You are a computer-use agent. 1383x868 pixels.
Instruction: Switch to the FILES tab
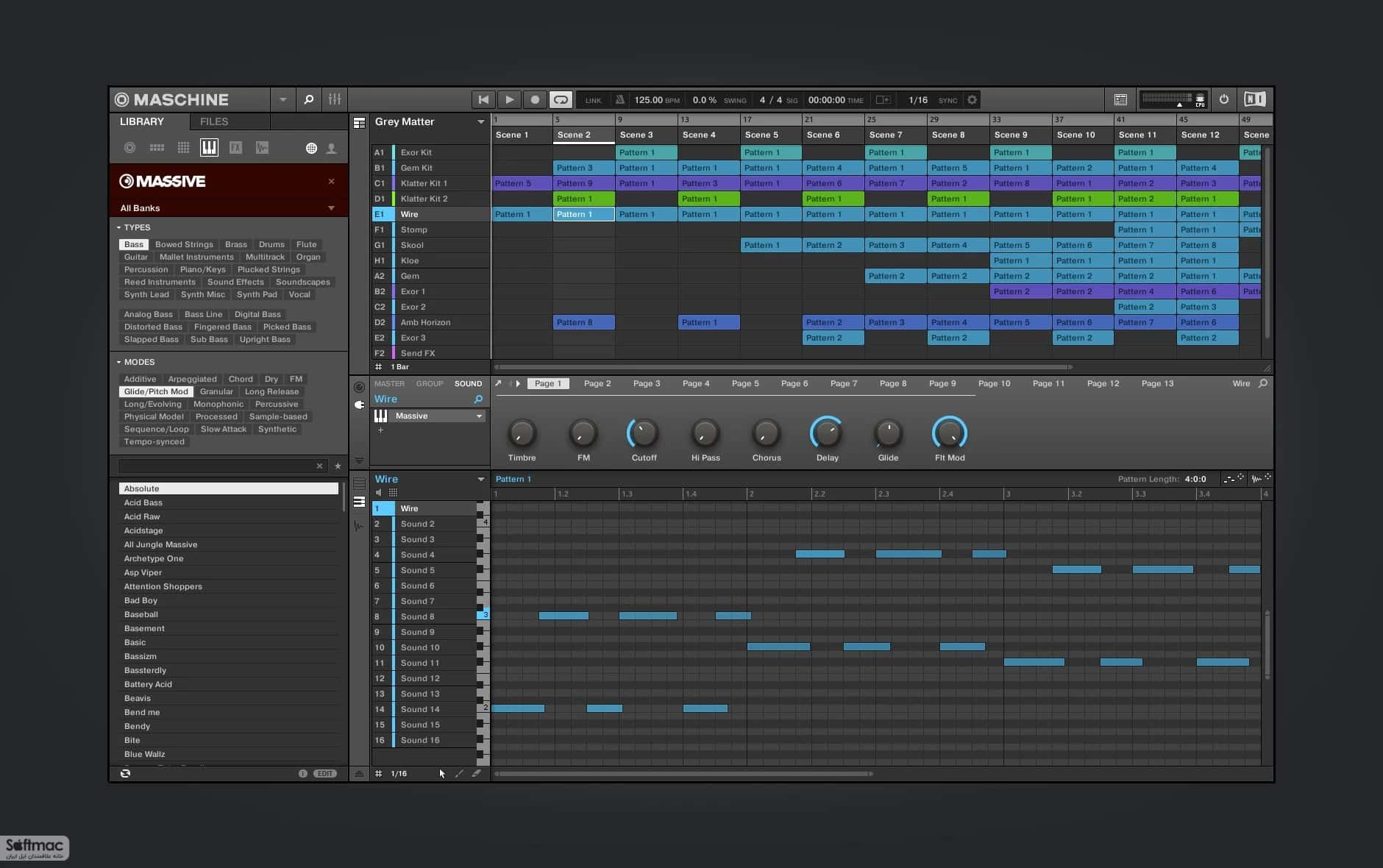(x=214, y=121)
